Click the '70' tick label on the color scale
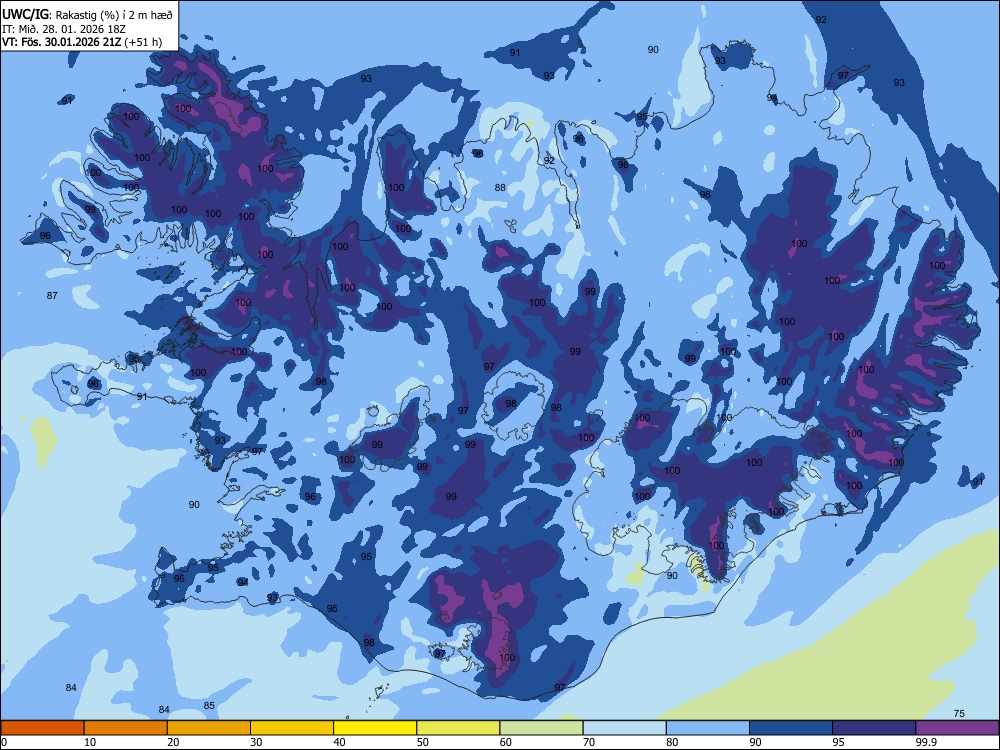The height and width of the screenshot is (750, 1000). pos(589,742)
